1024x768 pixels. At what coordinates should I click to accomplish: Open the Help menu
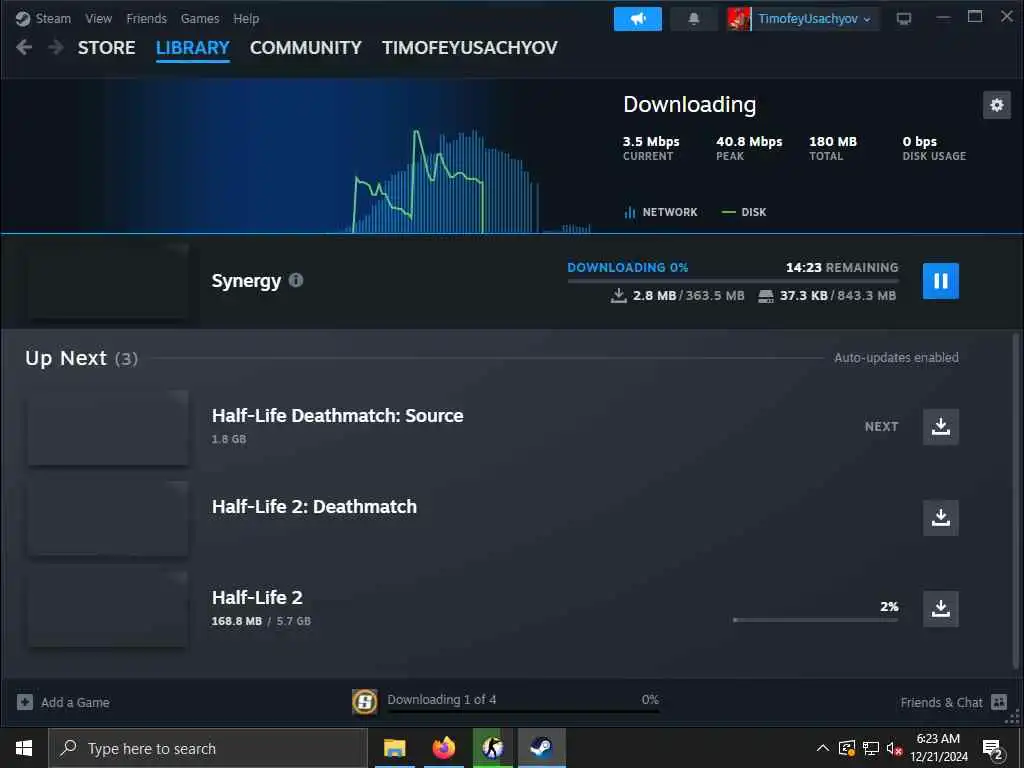pos(246,18)
